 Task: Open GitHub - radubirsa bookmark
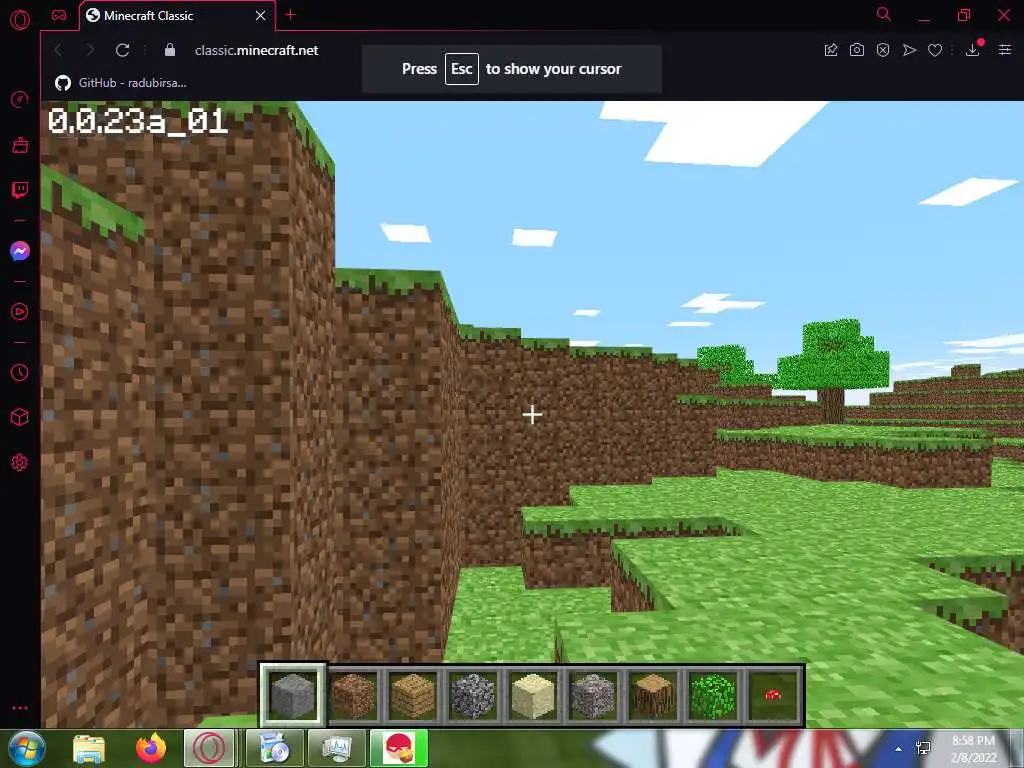[121, 83]
